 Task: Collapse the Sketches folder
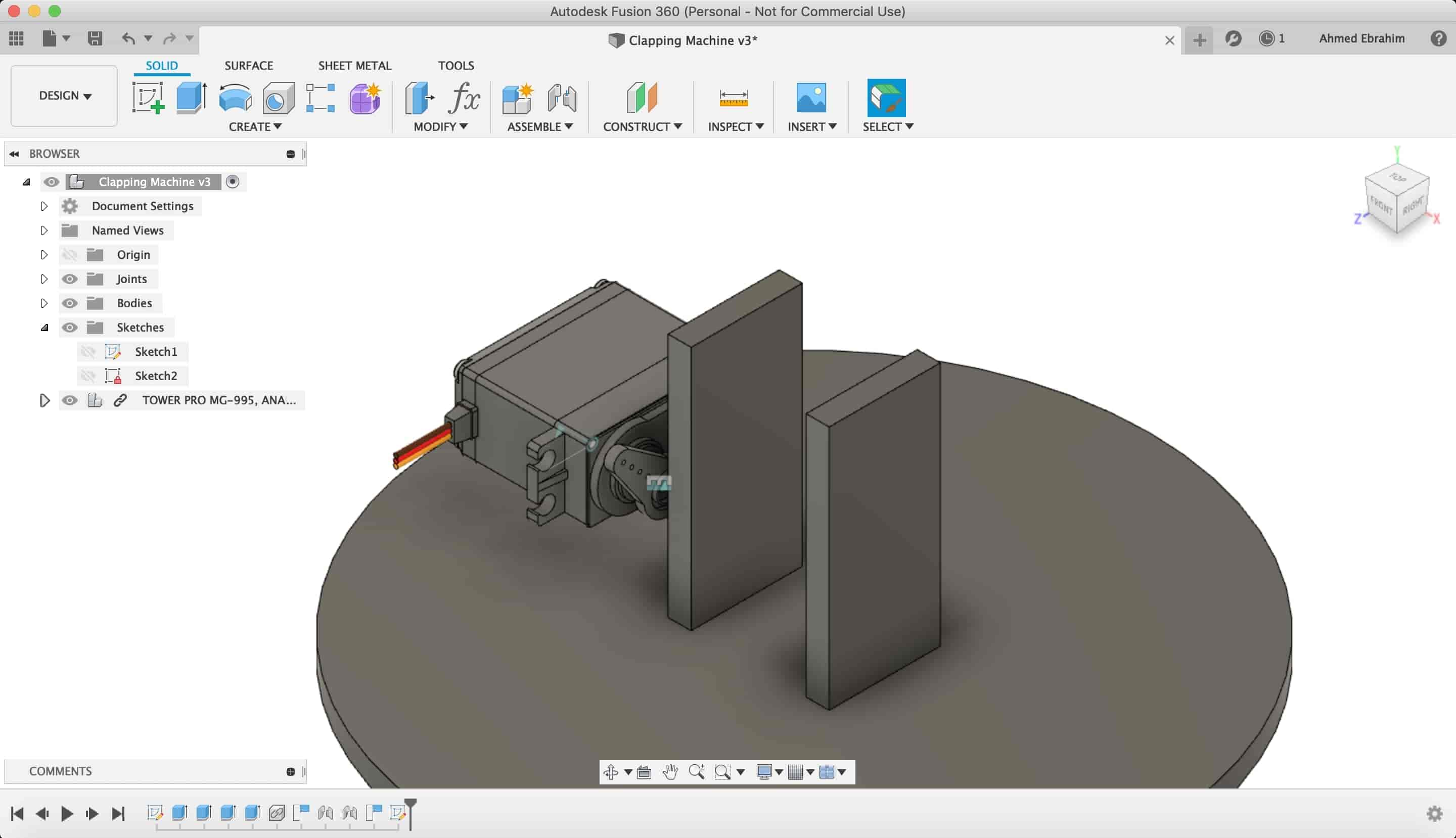tap(44, 328)
